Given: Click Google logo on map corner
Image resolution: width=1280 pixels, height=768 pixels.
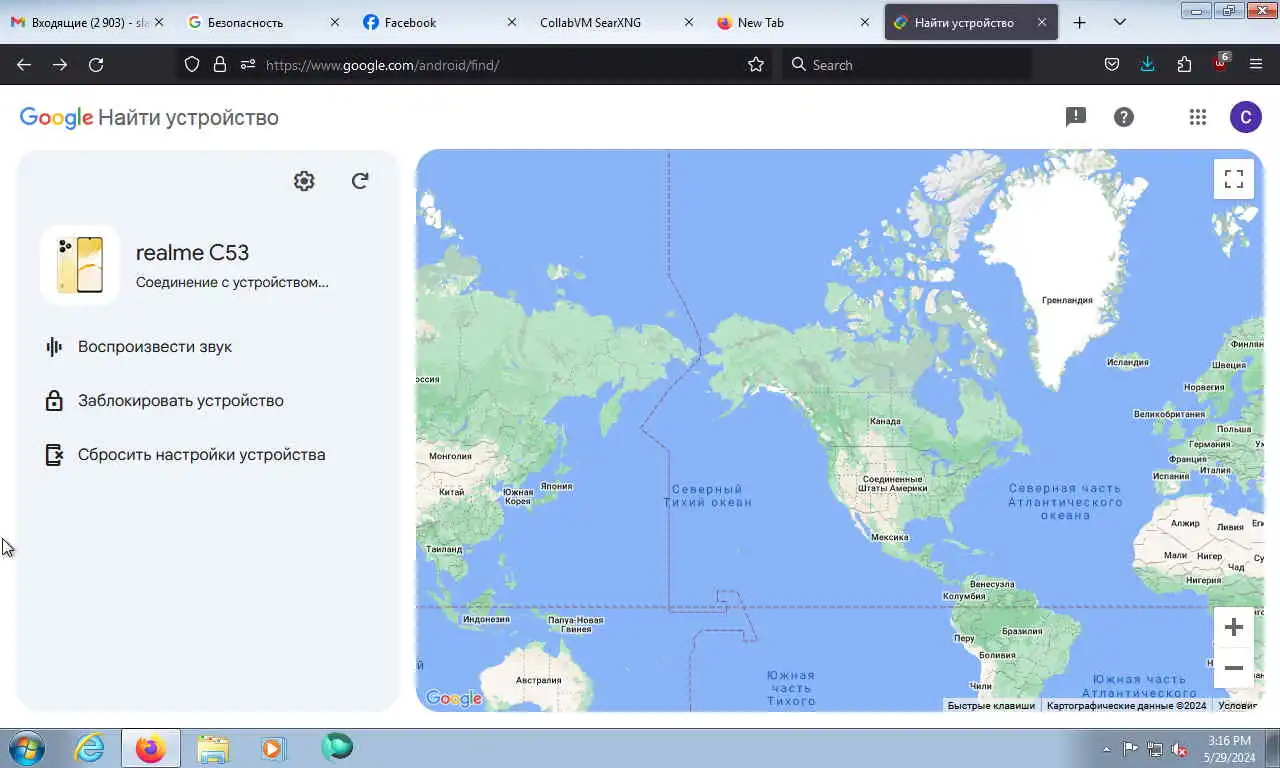Looking at the screenshot, I should tap(454, 698).
